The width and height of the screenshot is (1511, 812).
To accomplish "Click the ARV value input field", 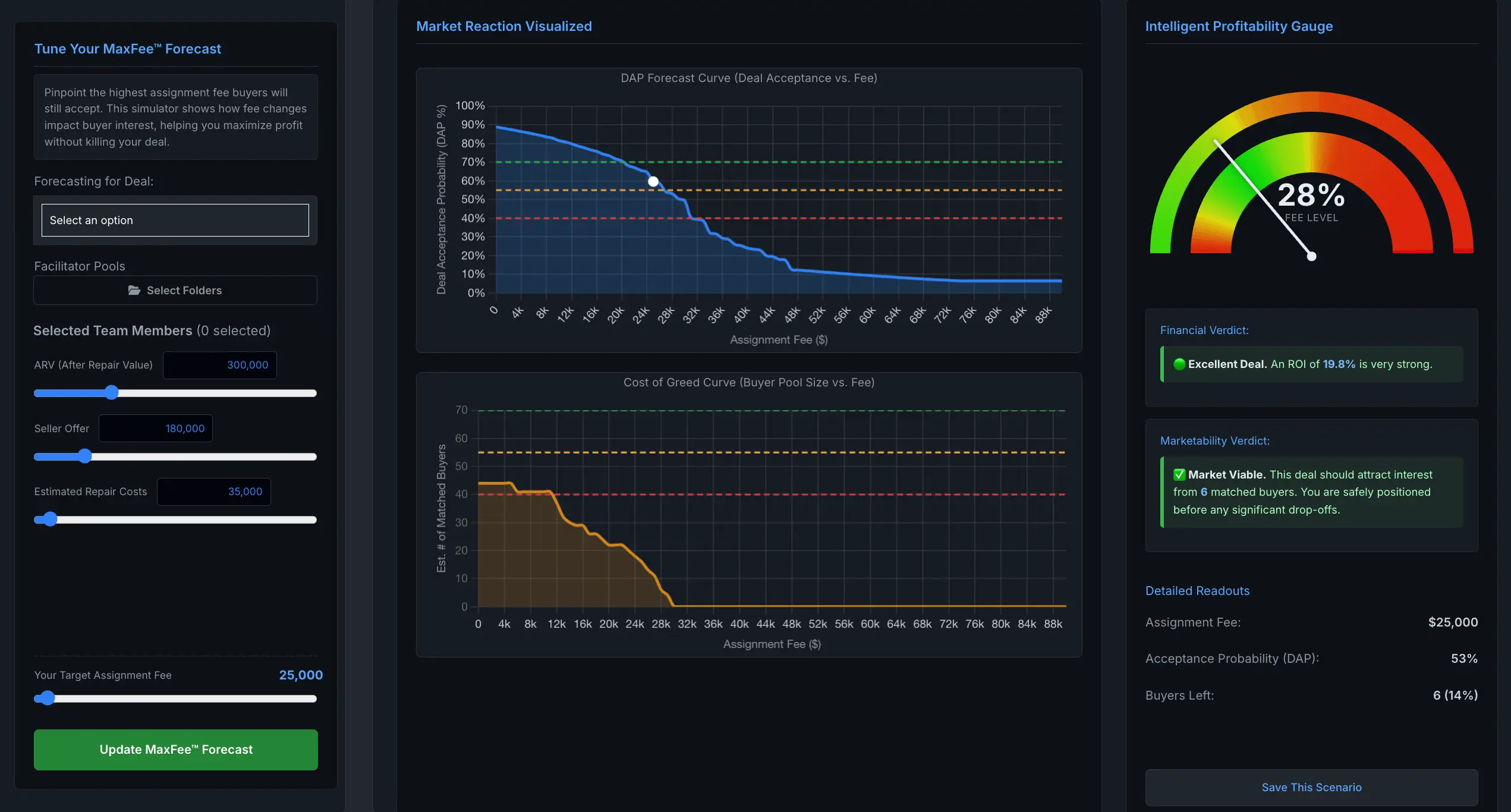I will [220, 365].
